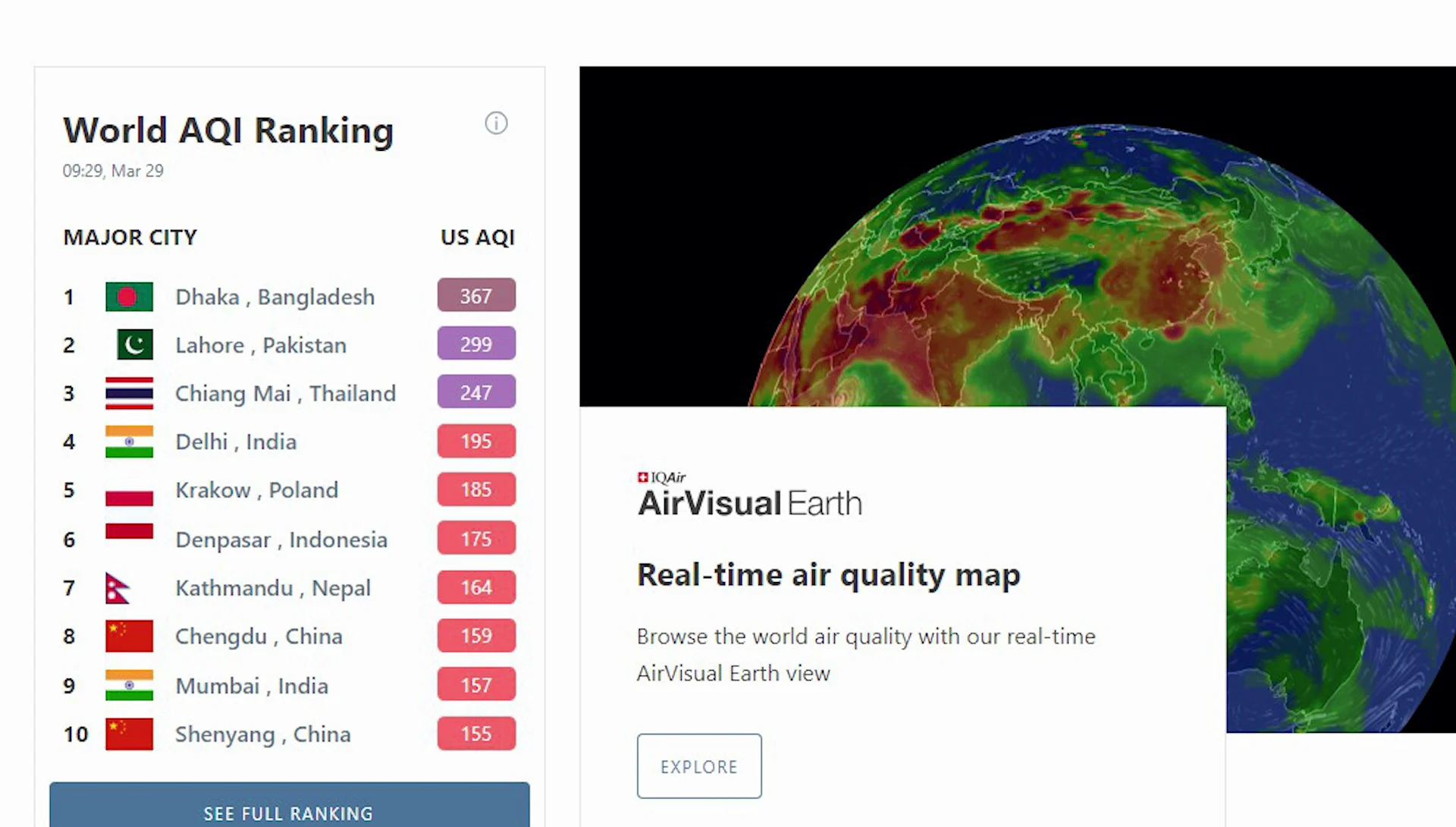Click the AirVisual Earth globe map image
1456x827 pixels.
click(x=1018, y=237)
